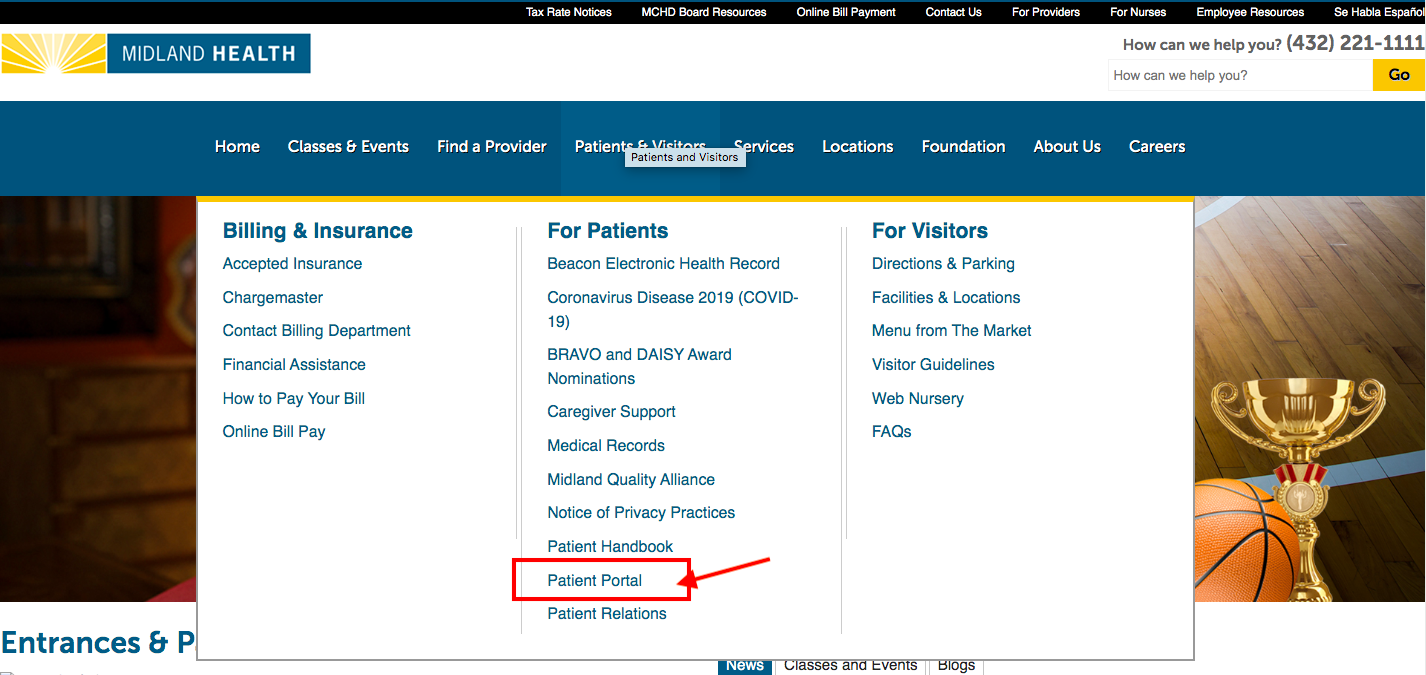Open Coronavirus Disease 2019 (COVID-19) link
Viewport: 1426px width, 675px height.
(x=673, y=309)
